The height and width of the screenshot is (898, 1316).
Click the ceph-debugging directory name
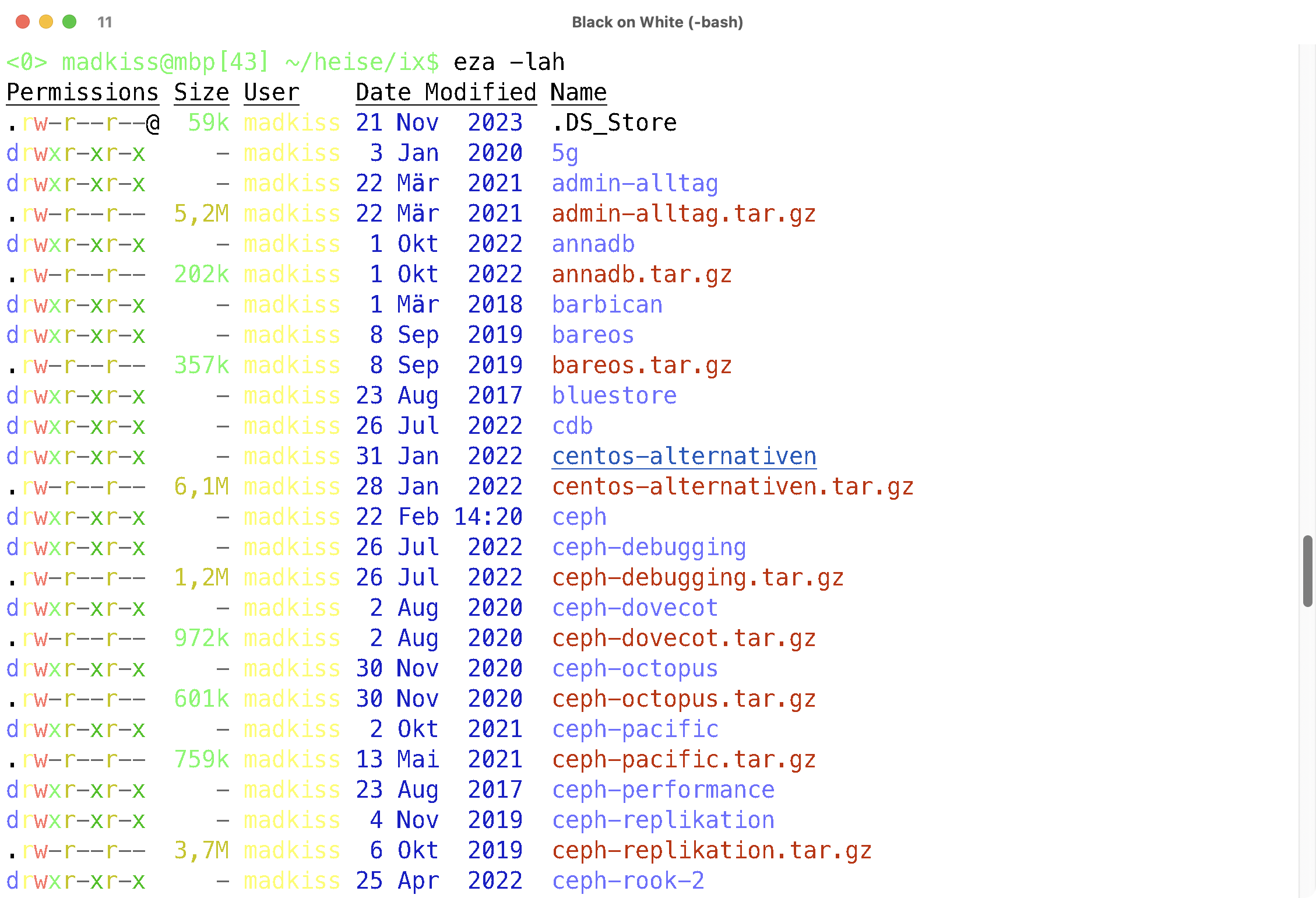point(649,547)
